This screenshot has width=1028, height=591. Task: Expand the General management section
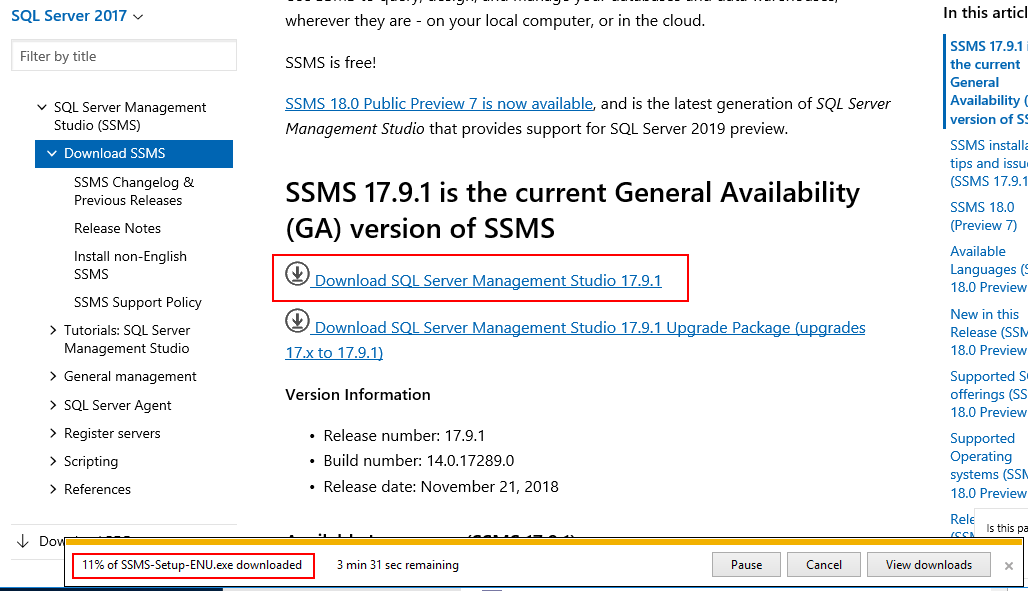pyautogui.click(x=53, y=377)
